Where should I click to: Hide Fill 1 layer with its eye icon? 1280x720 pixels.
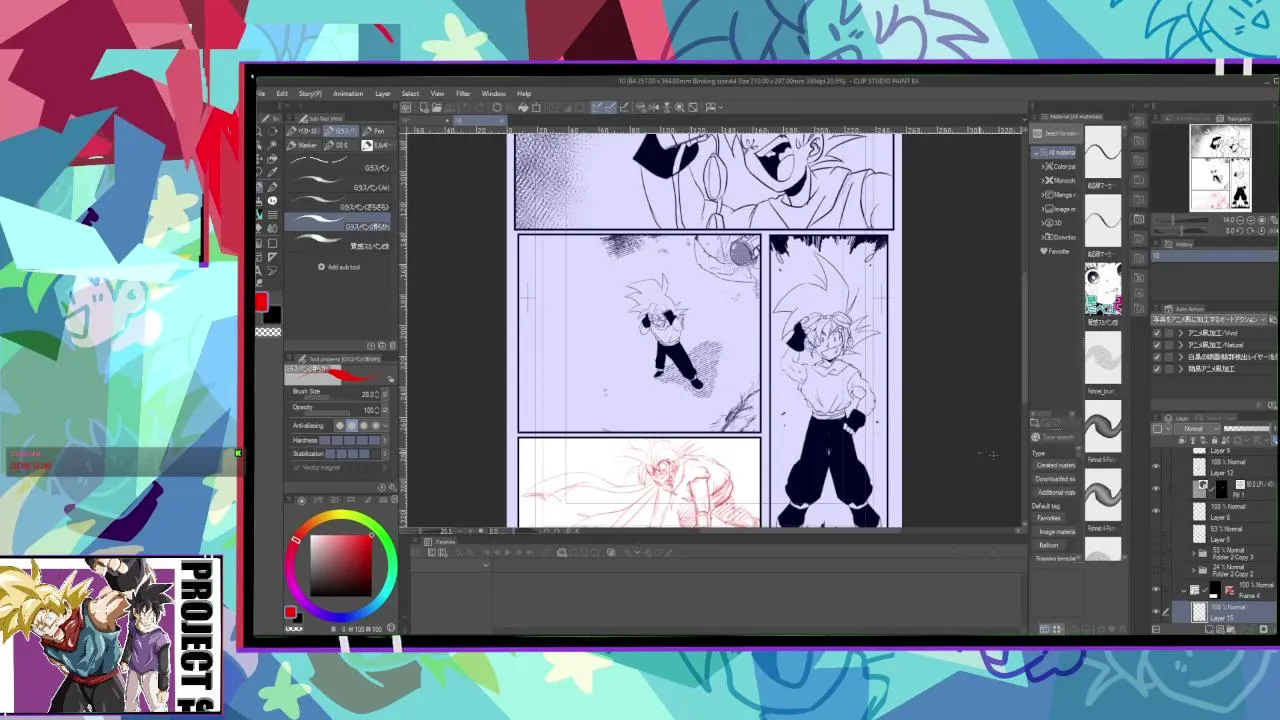(1157, 489)
